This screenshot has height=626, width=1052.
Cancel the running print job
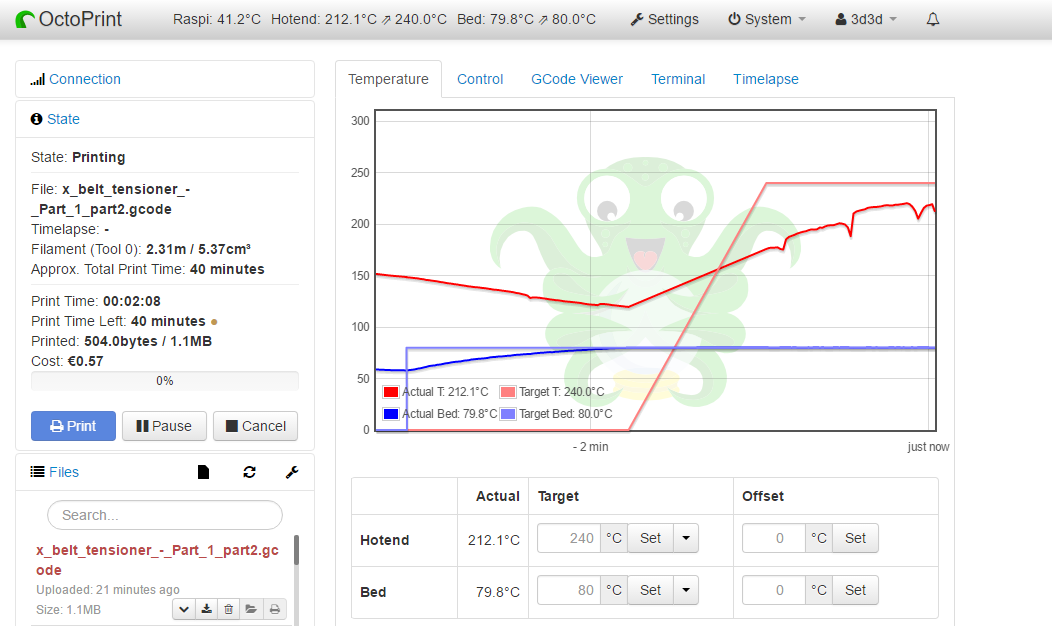coord(256,426)
